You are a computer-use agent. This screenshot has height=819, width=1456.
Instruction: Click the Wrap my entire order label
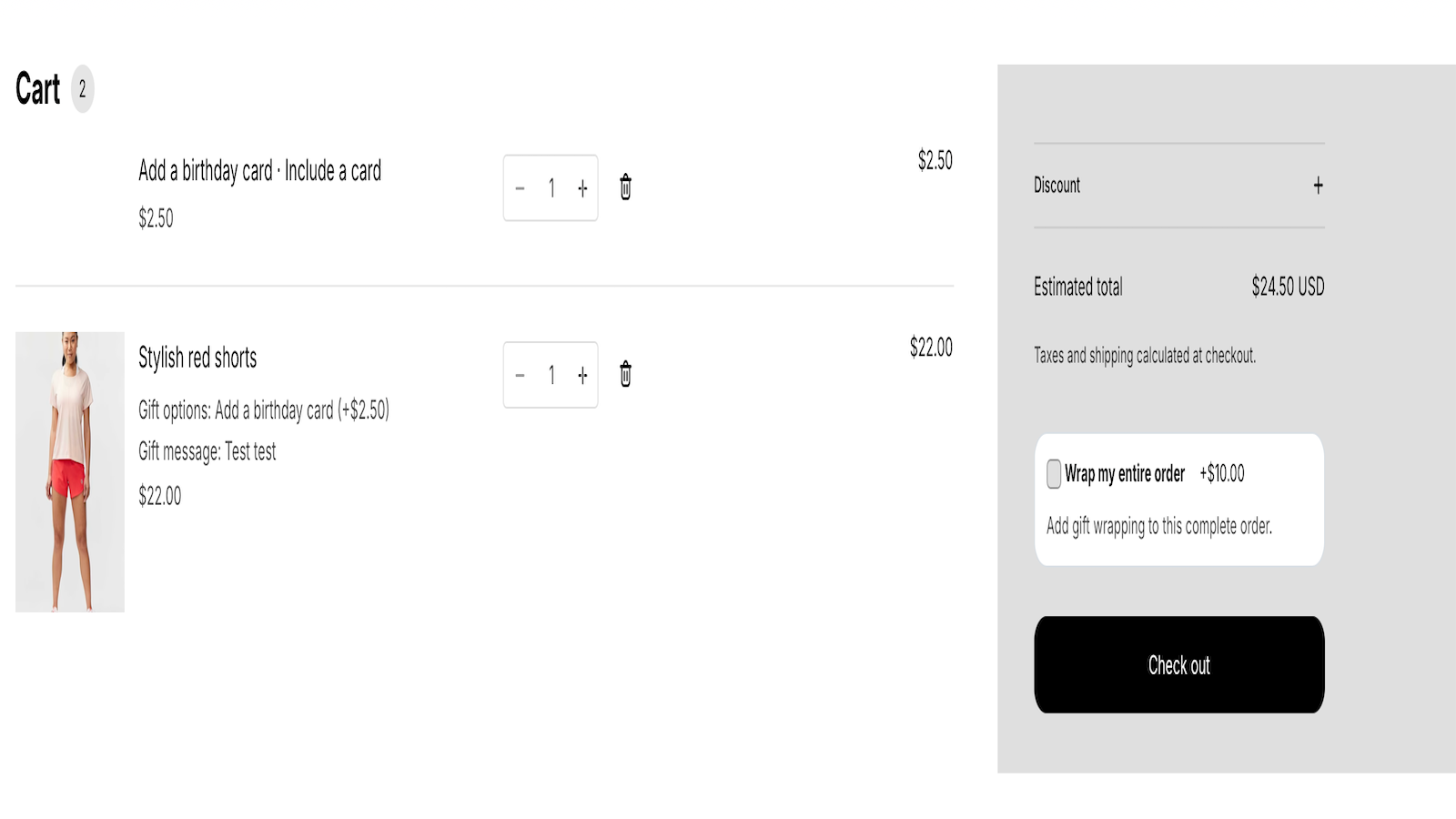(1125, 474)
